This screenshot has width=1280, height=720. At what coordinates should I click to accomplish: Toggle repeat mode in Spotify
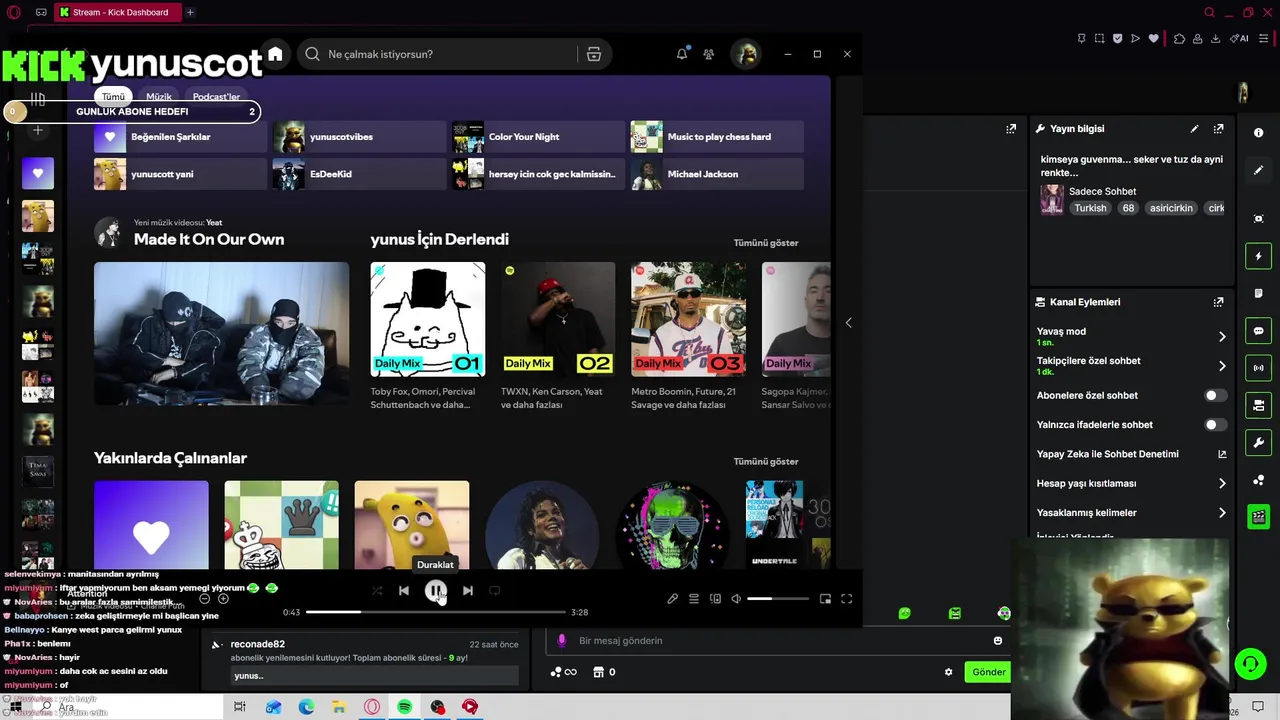(x=494, y=591)
